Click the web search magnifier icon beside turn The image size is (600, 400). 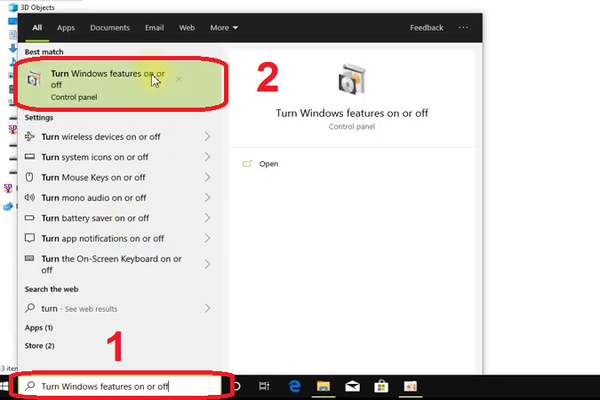coord(30,308)
